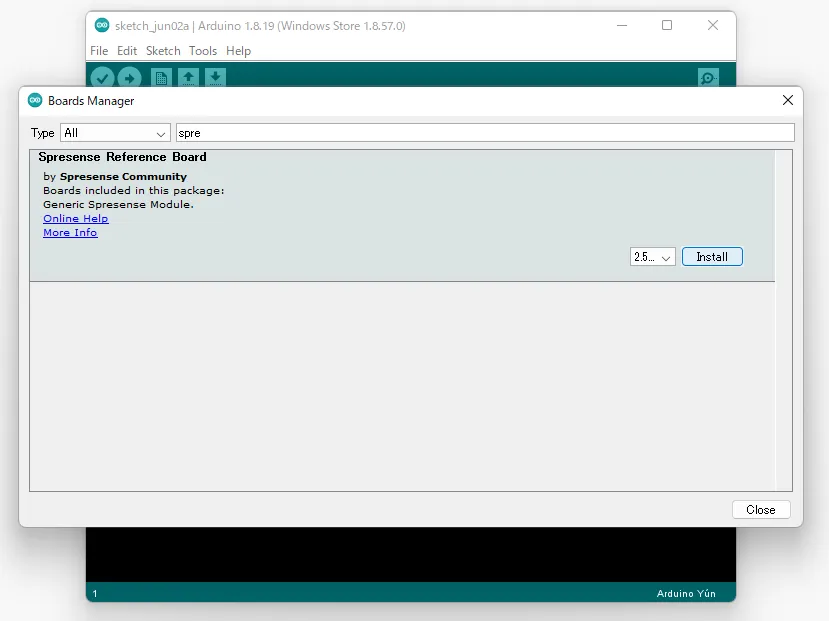Close Boards Manager with the X button
The width and height of the screenshot is (829, 621).
[x=788, y=100]
